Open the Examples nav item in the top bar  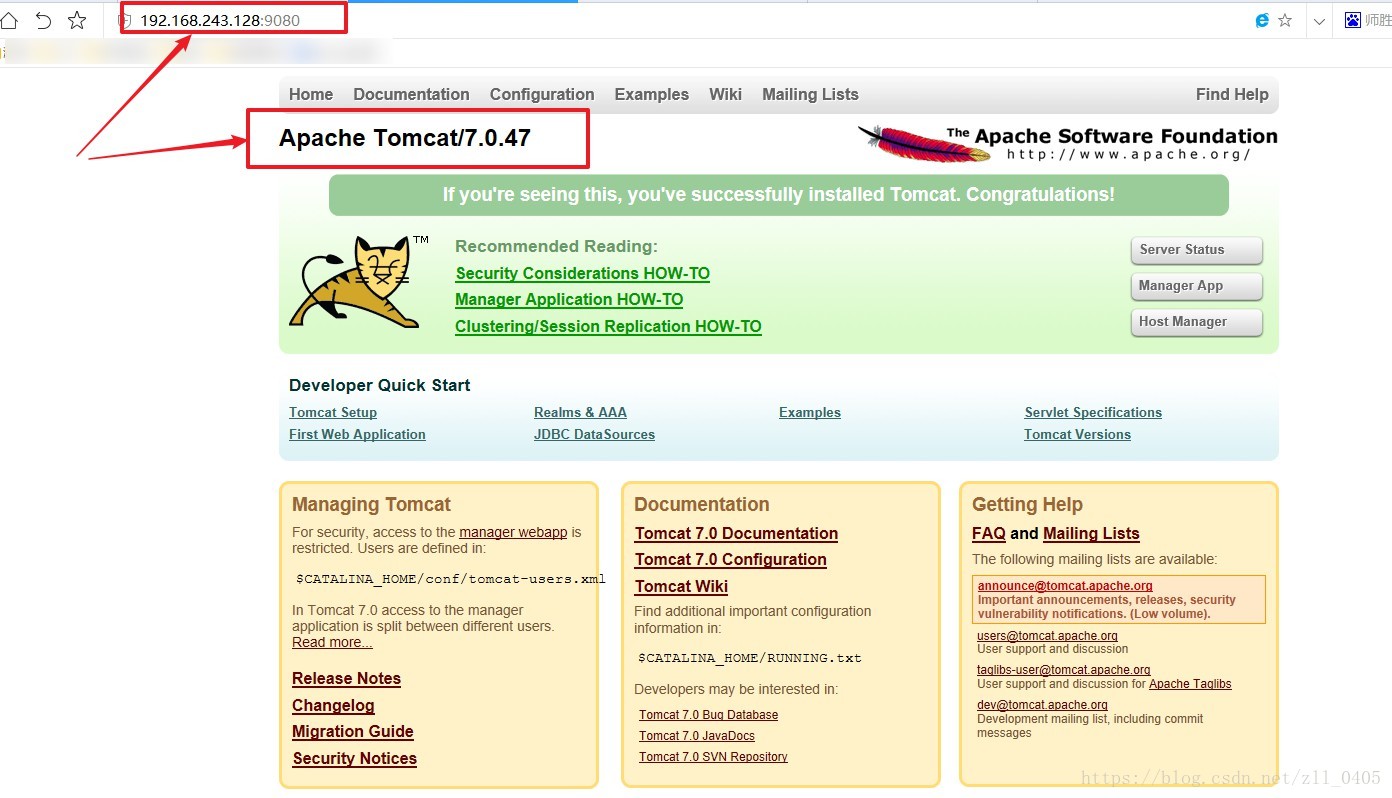(x=652, y=94)
